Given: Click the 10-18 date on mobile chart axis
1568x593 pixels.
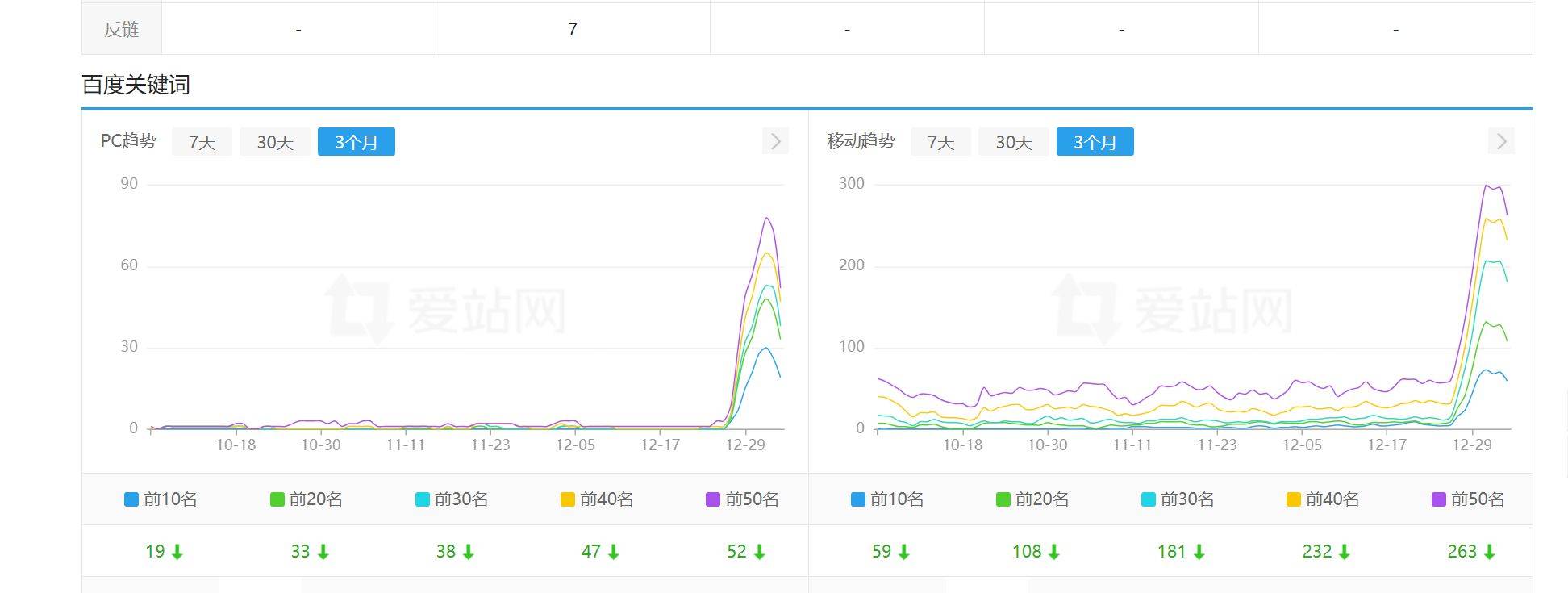Looking at the screenshot, I should (962, 445).
